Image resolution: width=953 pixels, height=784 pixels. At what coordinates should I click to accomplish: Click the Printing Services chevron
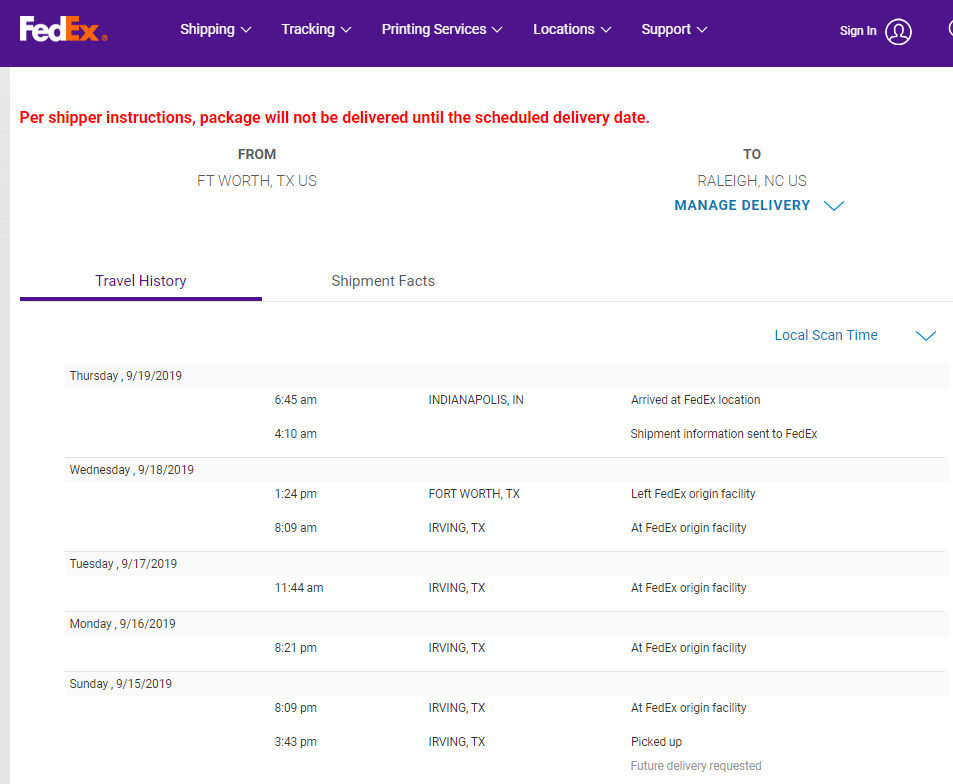click(497, 30)
